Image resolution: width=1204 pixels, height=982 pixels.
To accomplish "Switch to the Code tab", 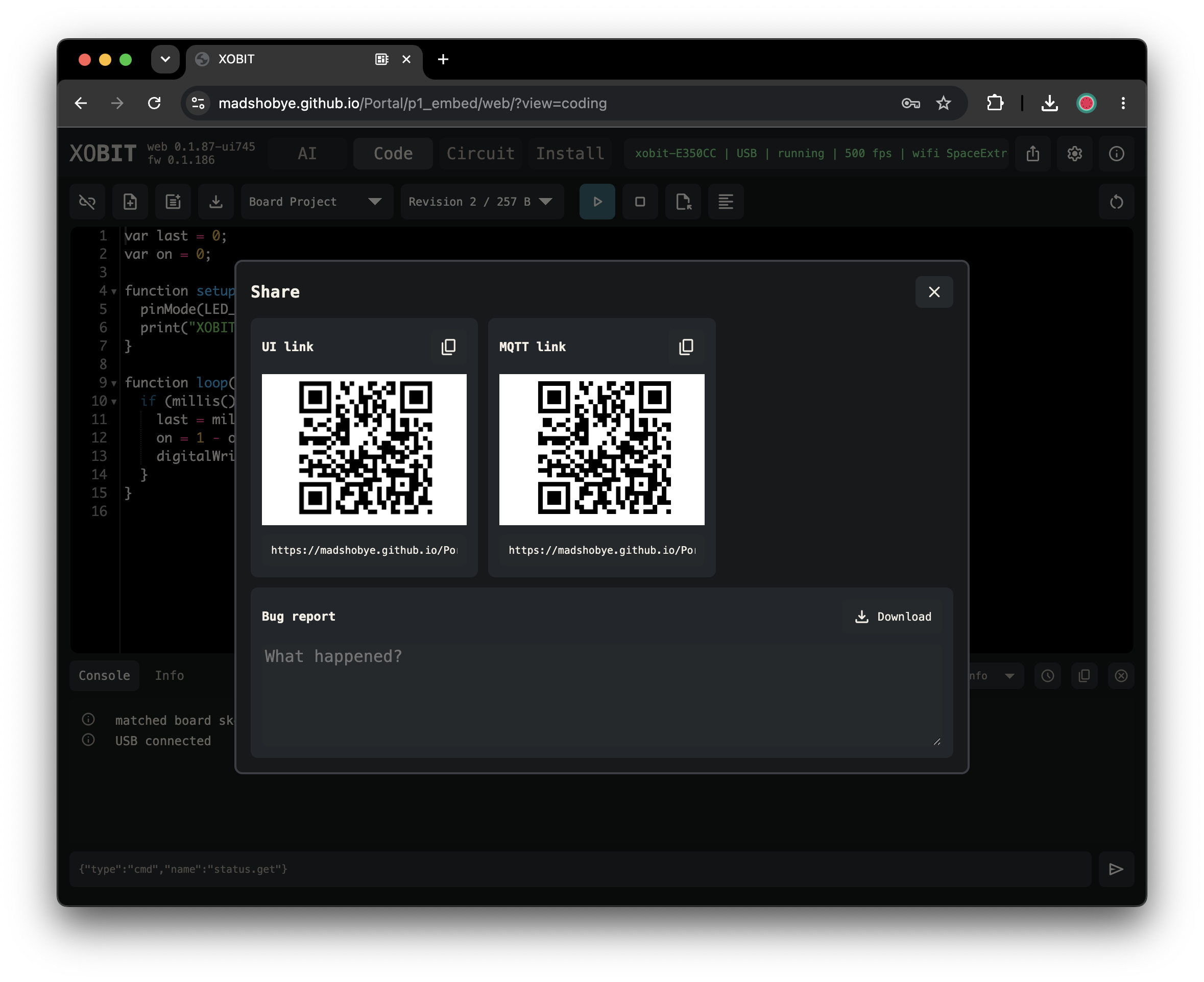I will [393, 153].
